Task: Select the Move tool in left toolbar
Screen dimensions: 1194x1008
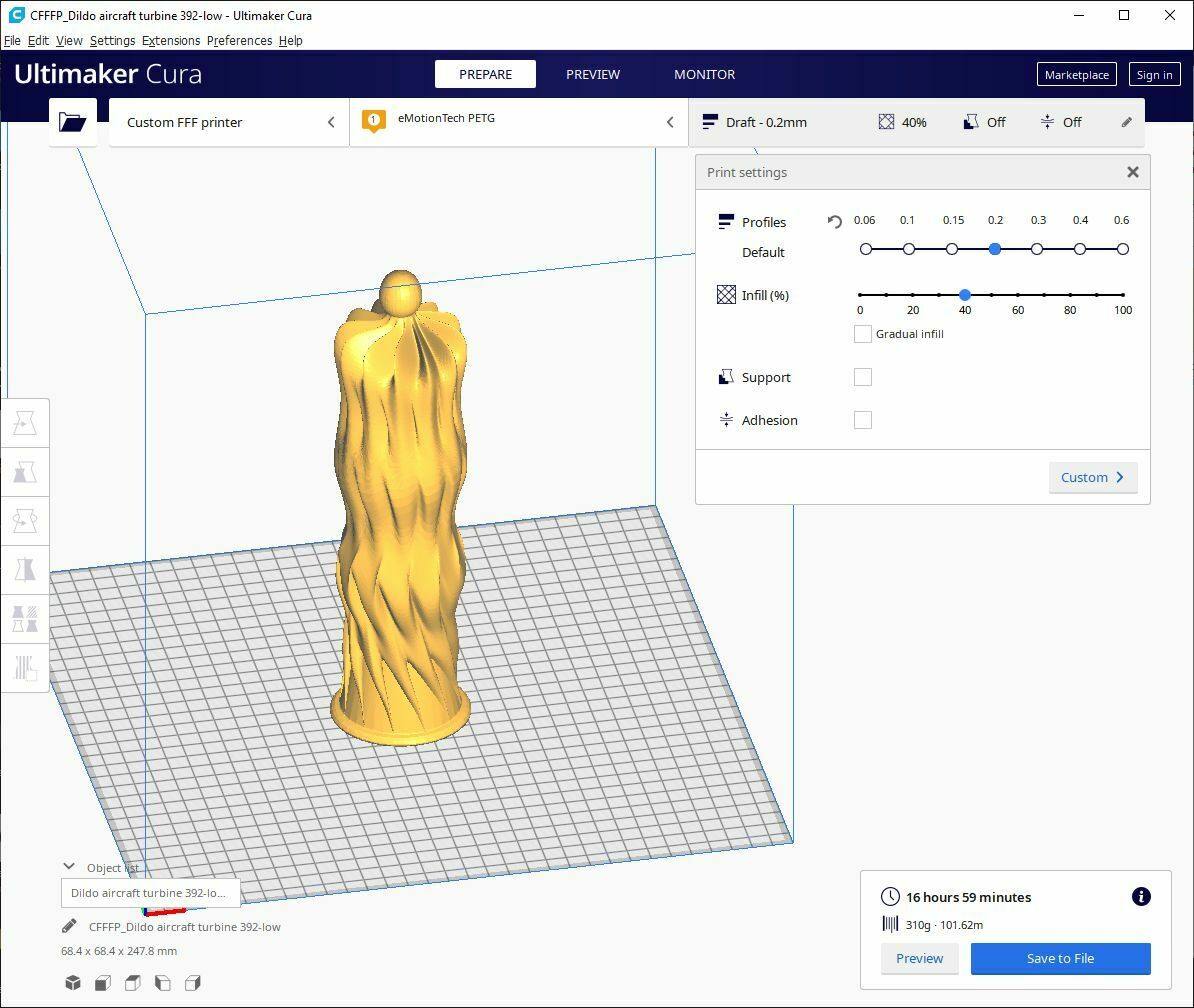Action: point(25,424)
